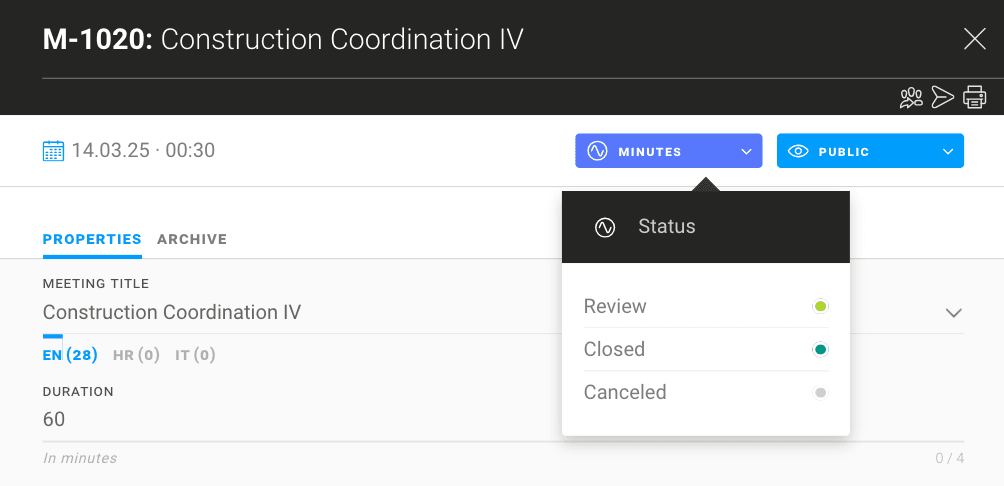1004x486 pixels.
Task: Click the Status header waveform icon
Action: coord(604,227)
